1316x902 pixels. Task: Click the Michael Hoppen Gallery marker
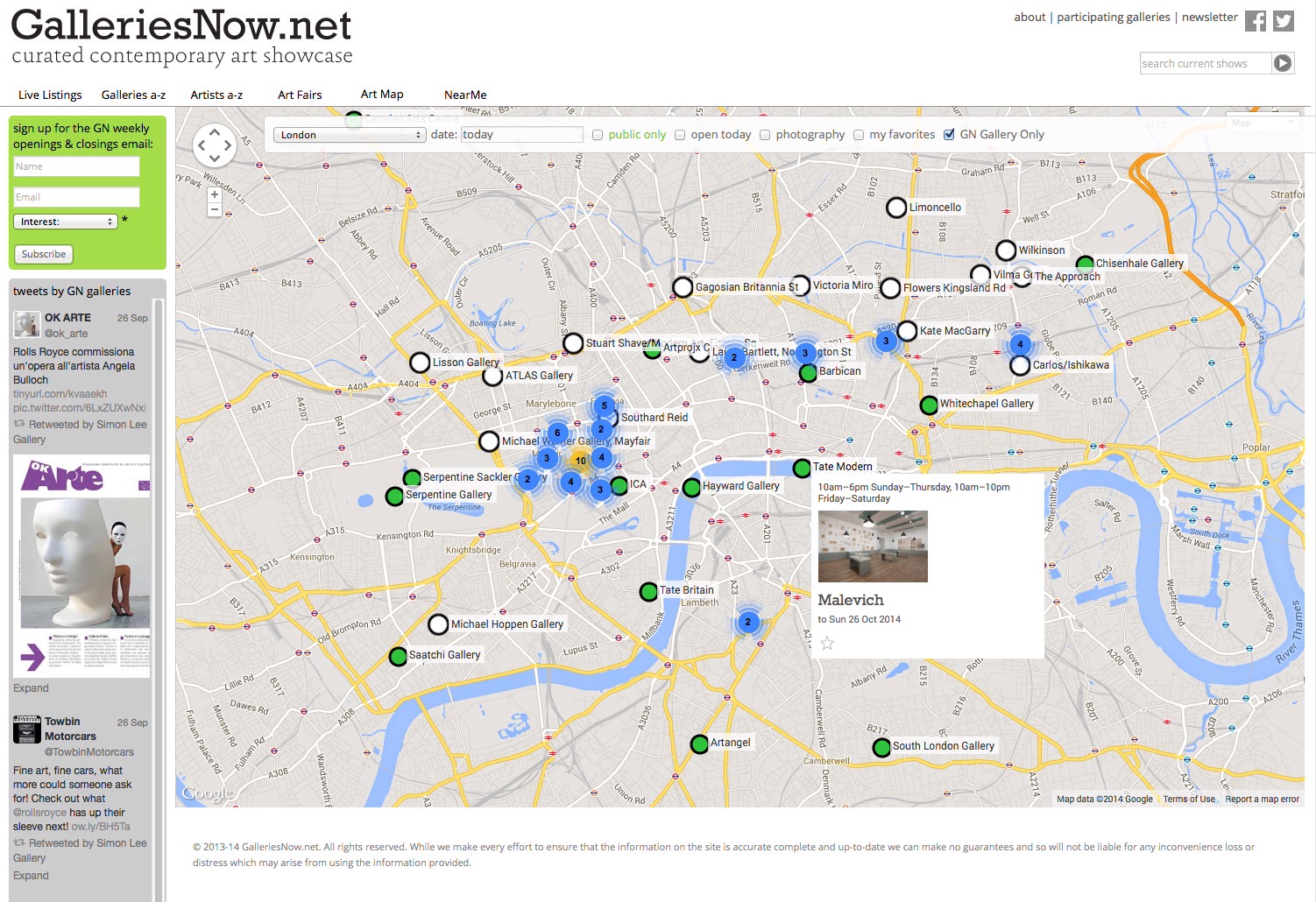pyautogui.click(x=438, y=624)
